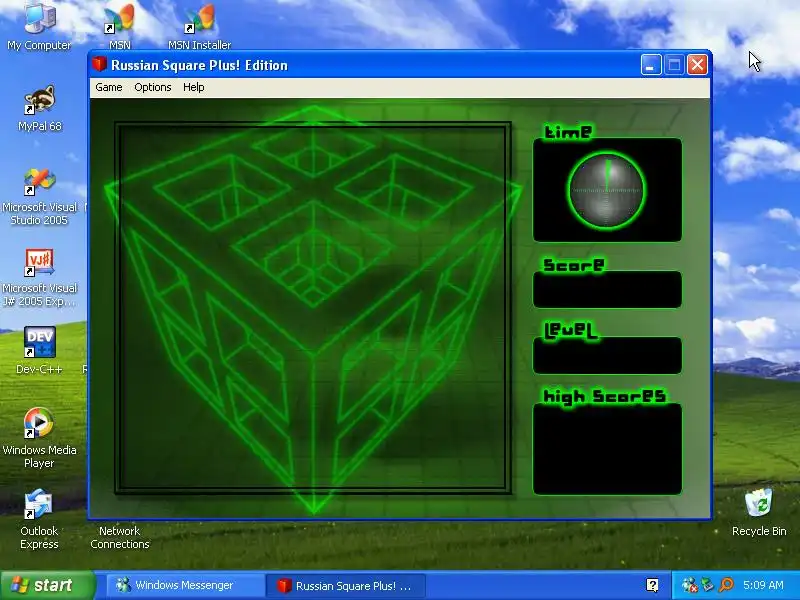Viewport: 800px width, 600px height.
Task: Close the Russian Square Plus window
Action: coord(697,65)
